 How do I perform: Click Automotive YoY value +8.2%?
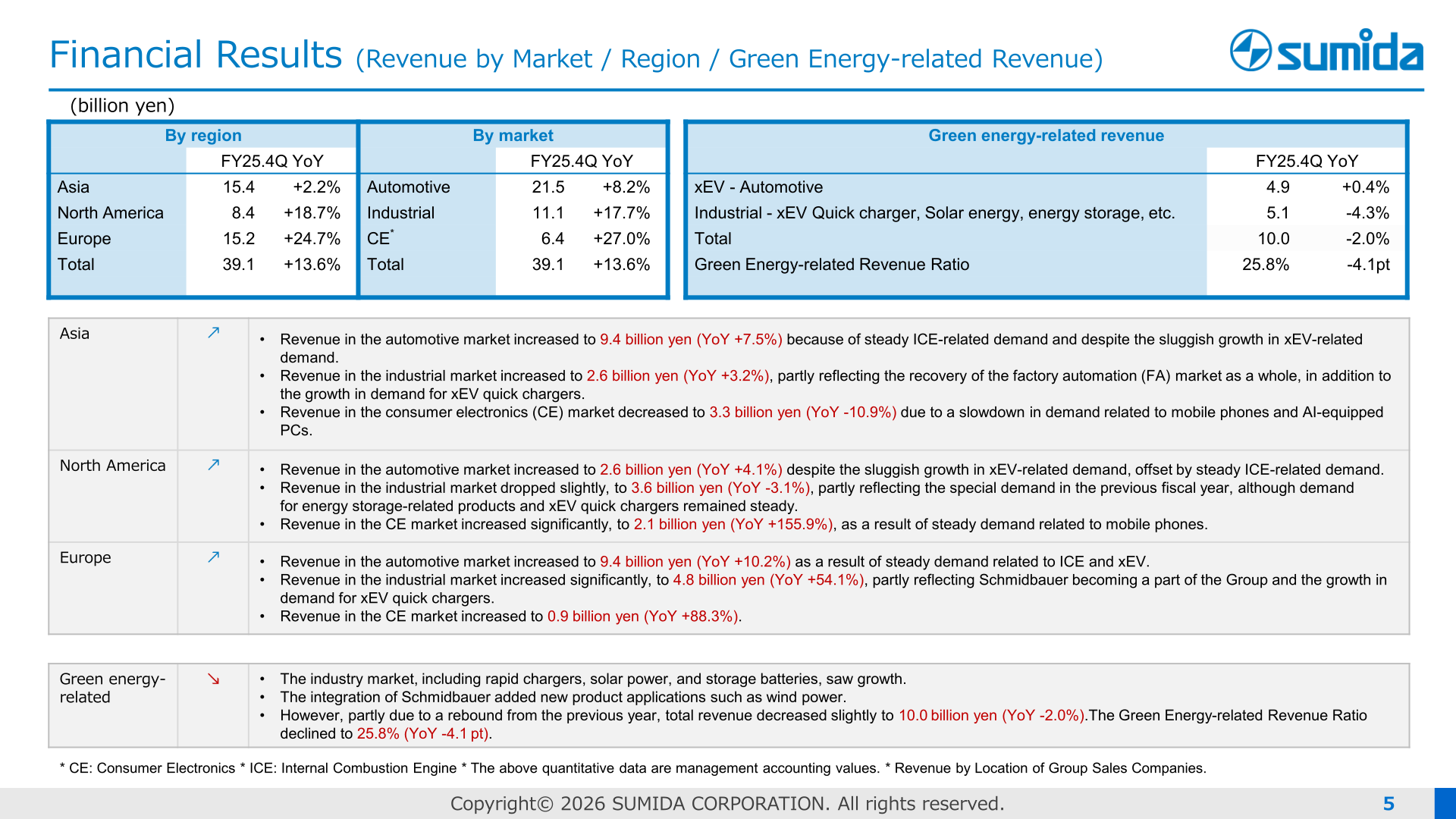pos(626,187)
